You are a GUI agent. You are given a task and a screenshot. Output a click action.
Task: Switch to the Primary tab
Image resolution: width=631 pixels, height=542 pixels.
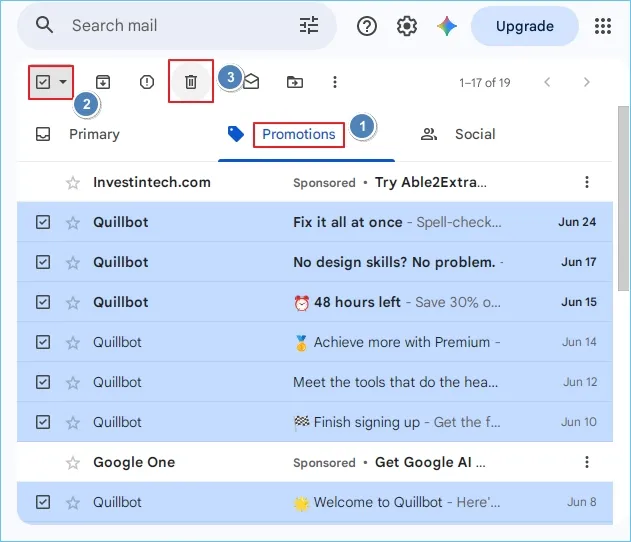(78, 134)
